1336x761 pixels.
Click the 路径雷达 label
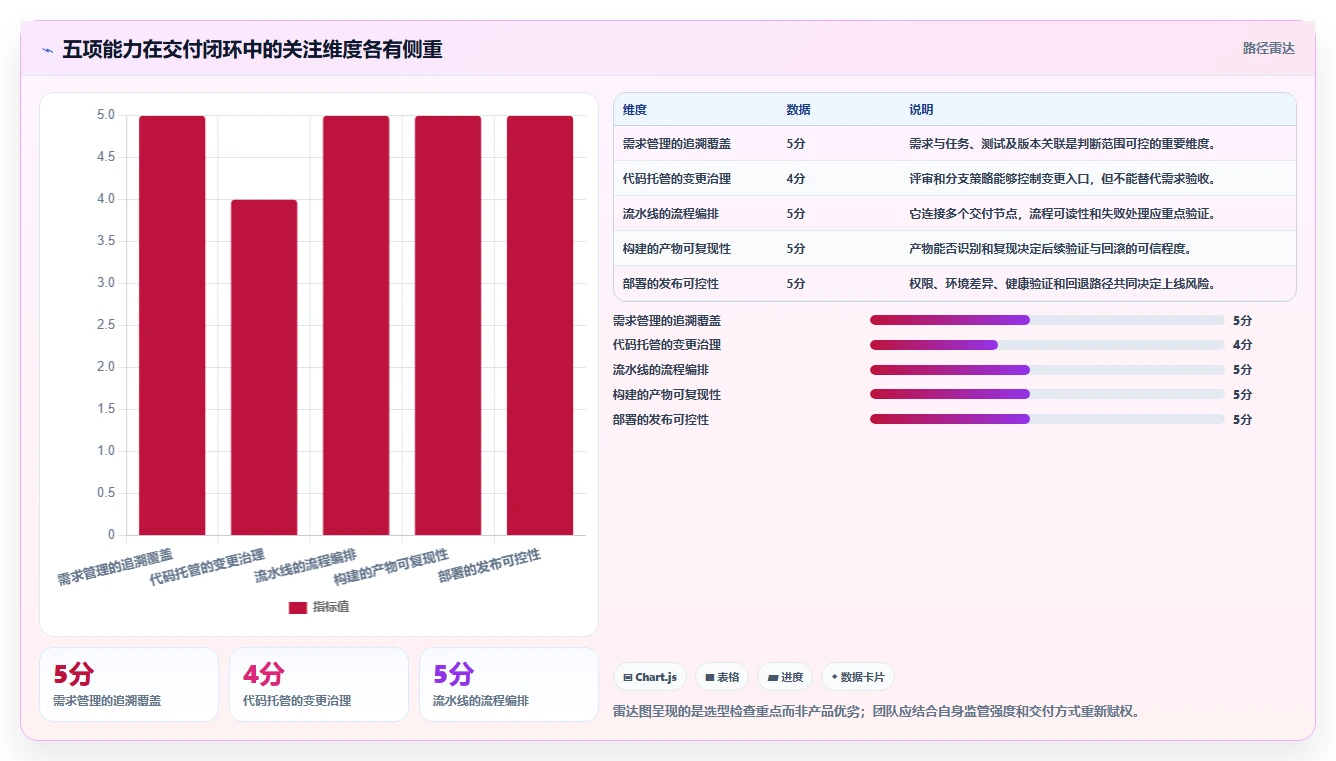(x=1268, y=48)
